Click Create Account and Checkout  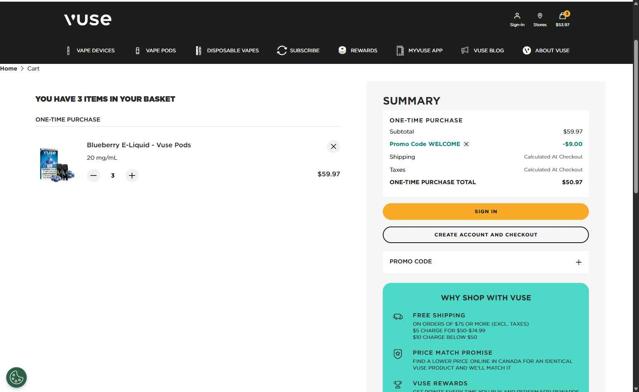pos(486,235)
